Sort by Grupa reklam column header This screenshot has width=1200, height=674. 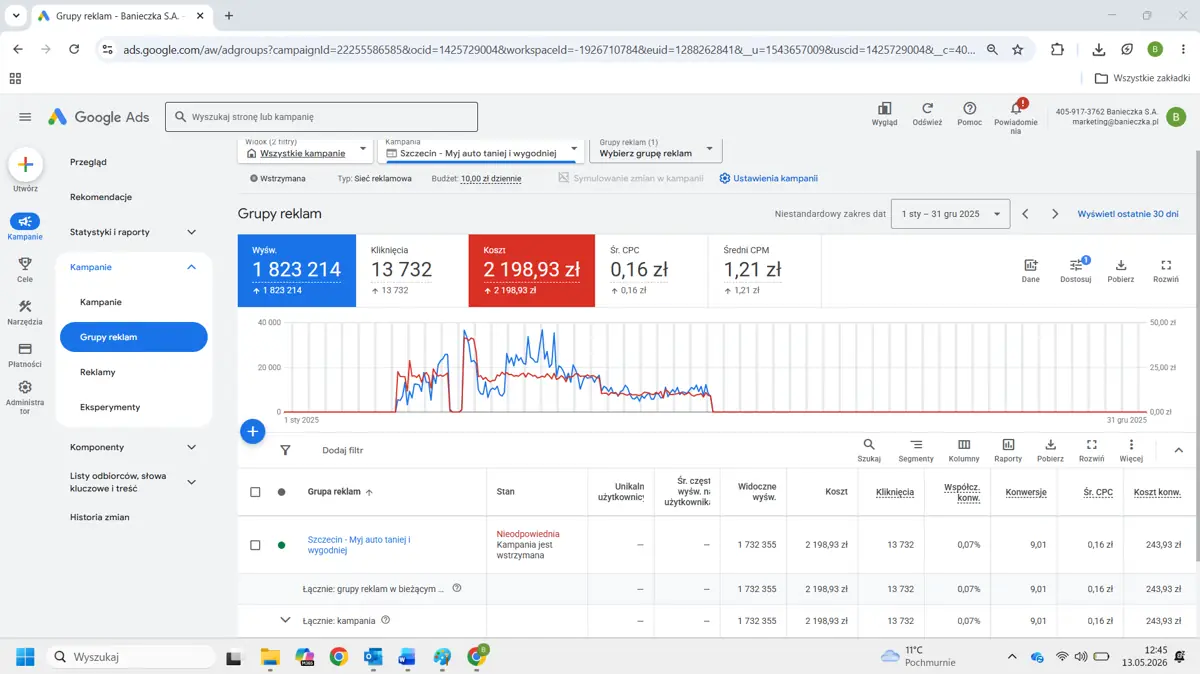pos(340,492)
